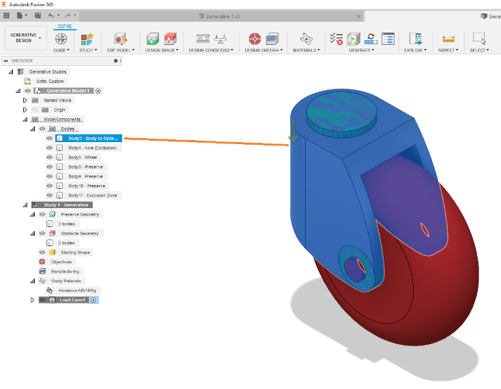501x389 pixels.
Task: Click the Manufacturing criteria icon
Action: (272, 39)
